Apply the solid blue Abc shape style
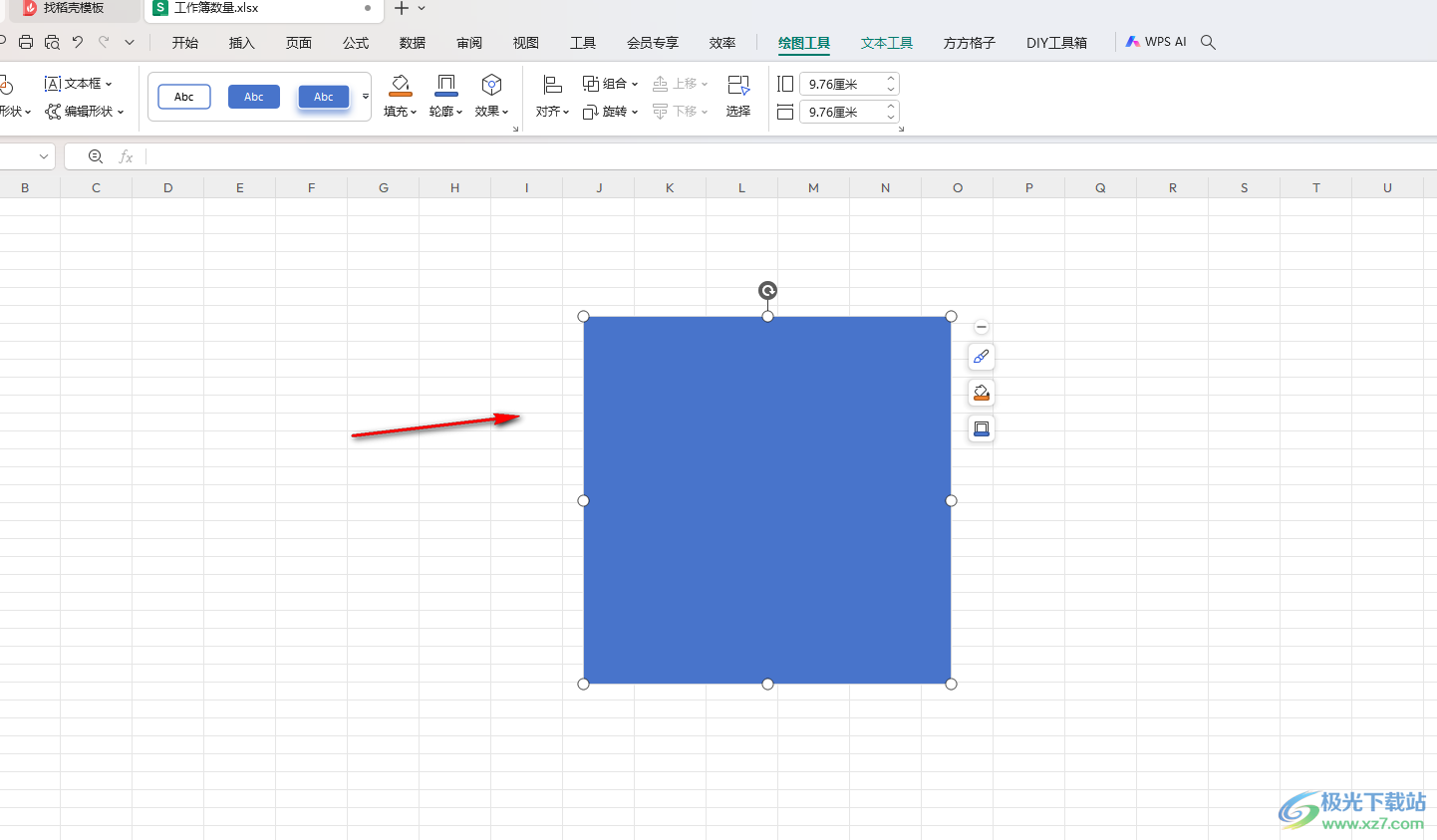The image size is (1437, 840). click(254, 97)
